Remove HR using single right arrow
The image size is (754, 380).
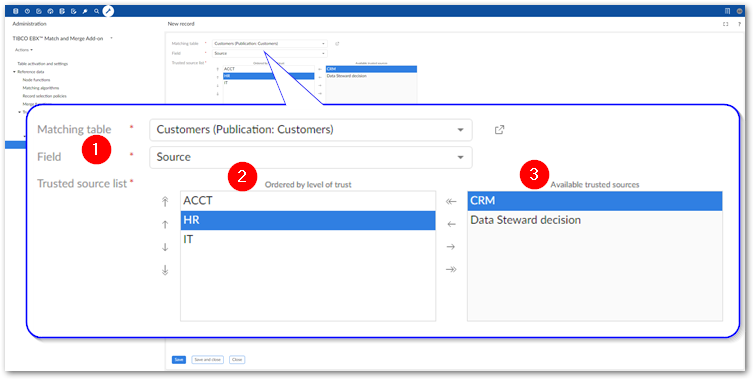tap(451, 247)
